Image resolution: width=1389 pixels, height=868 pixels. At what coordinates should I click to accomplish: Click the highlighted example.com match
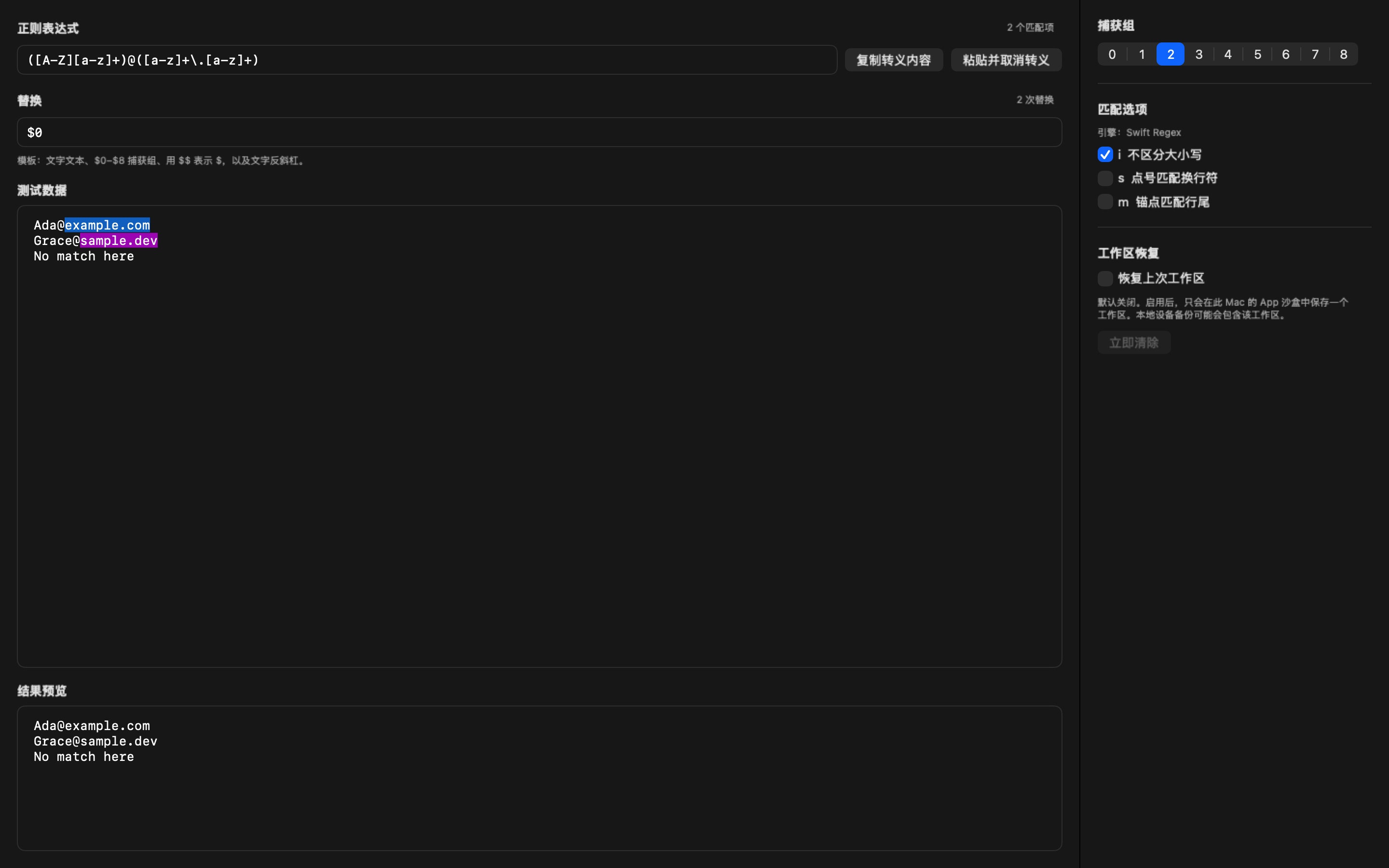tap(108, 225)
